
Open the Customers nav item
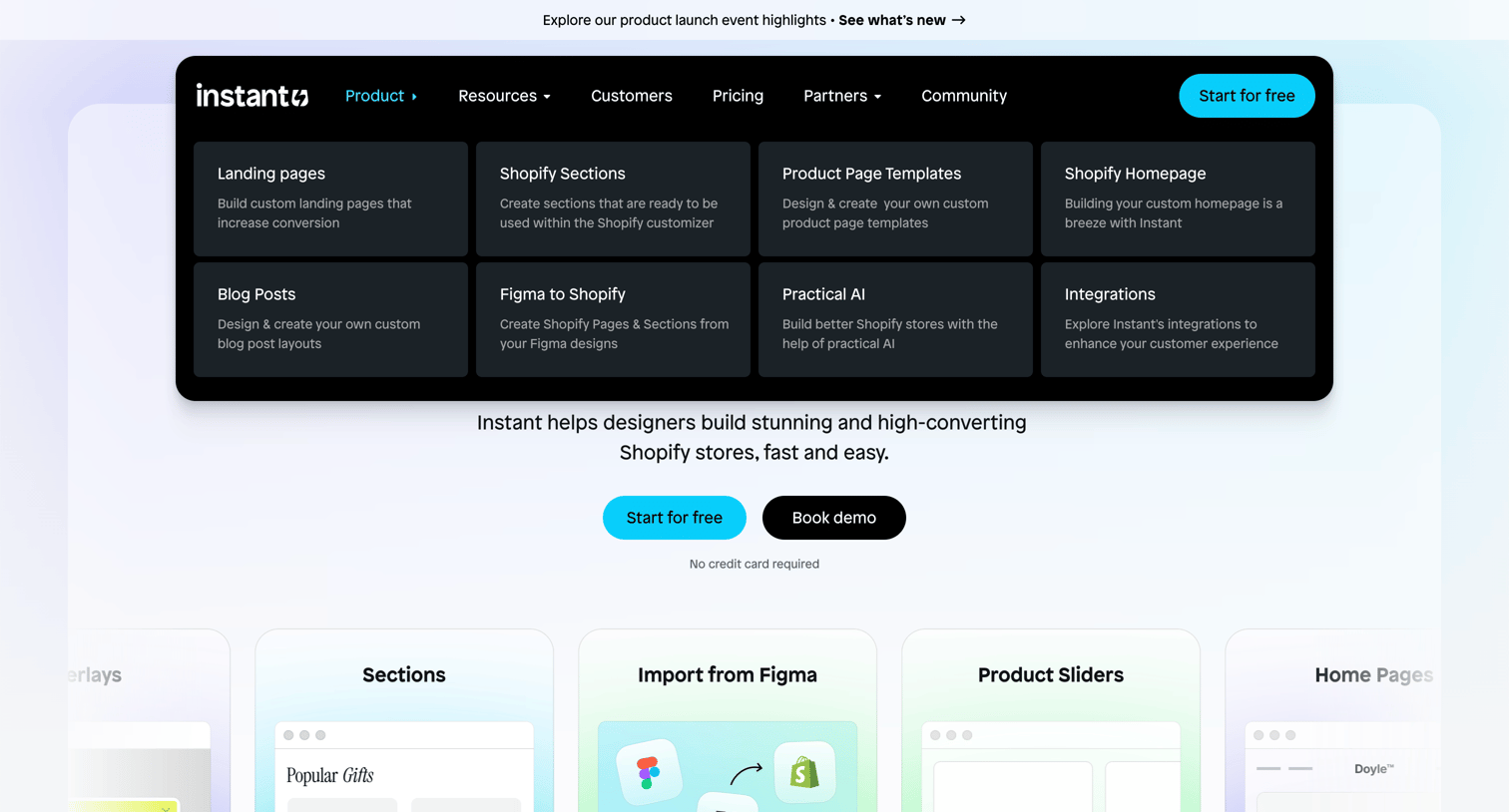pos(632,96)
